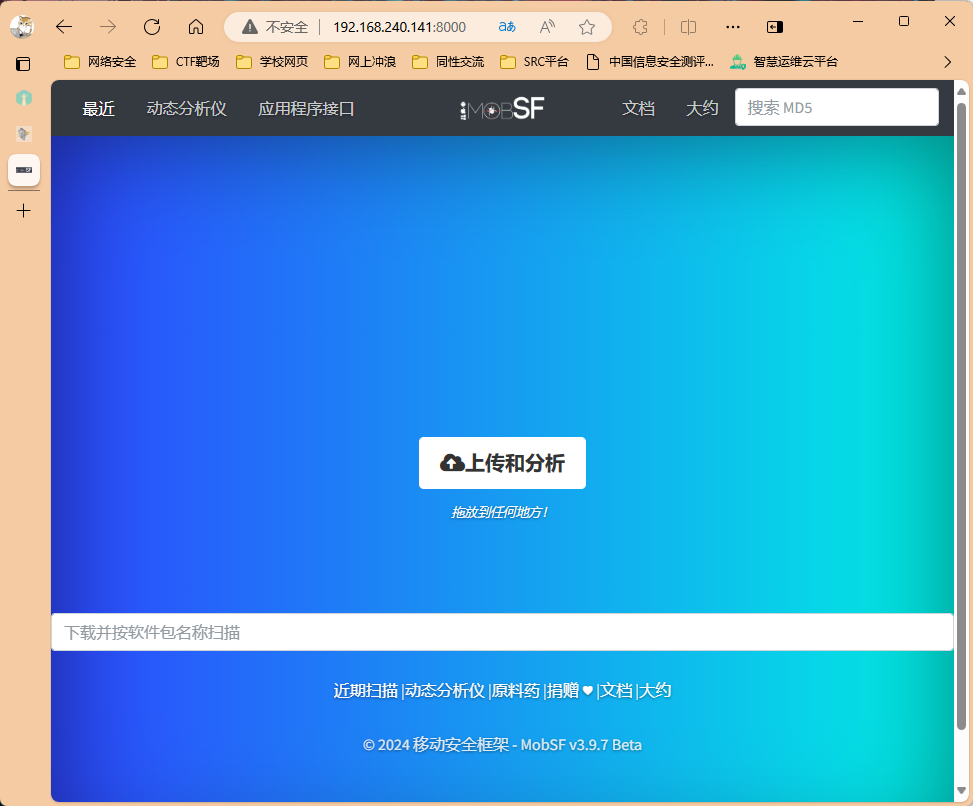This screenshot has height=806, width=973.
Task: Open the 学校网页 bookmarks folder
Action: pyautogui.click(x=272, y=62)
